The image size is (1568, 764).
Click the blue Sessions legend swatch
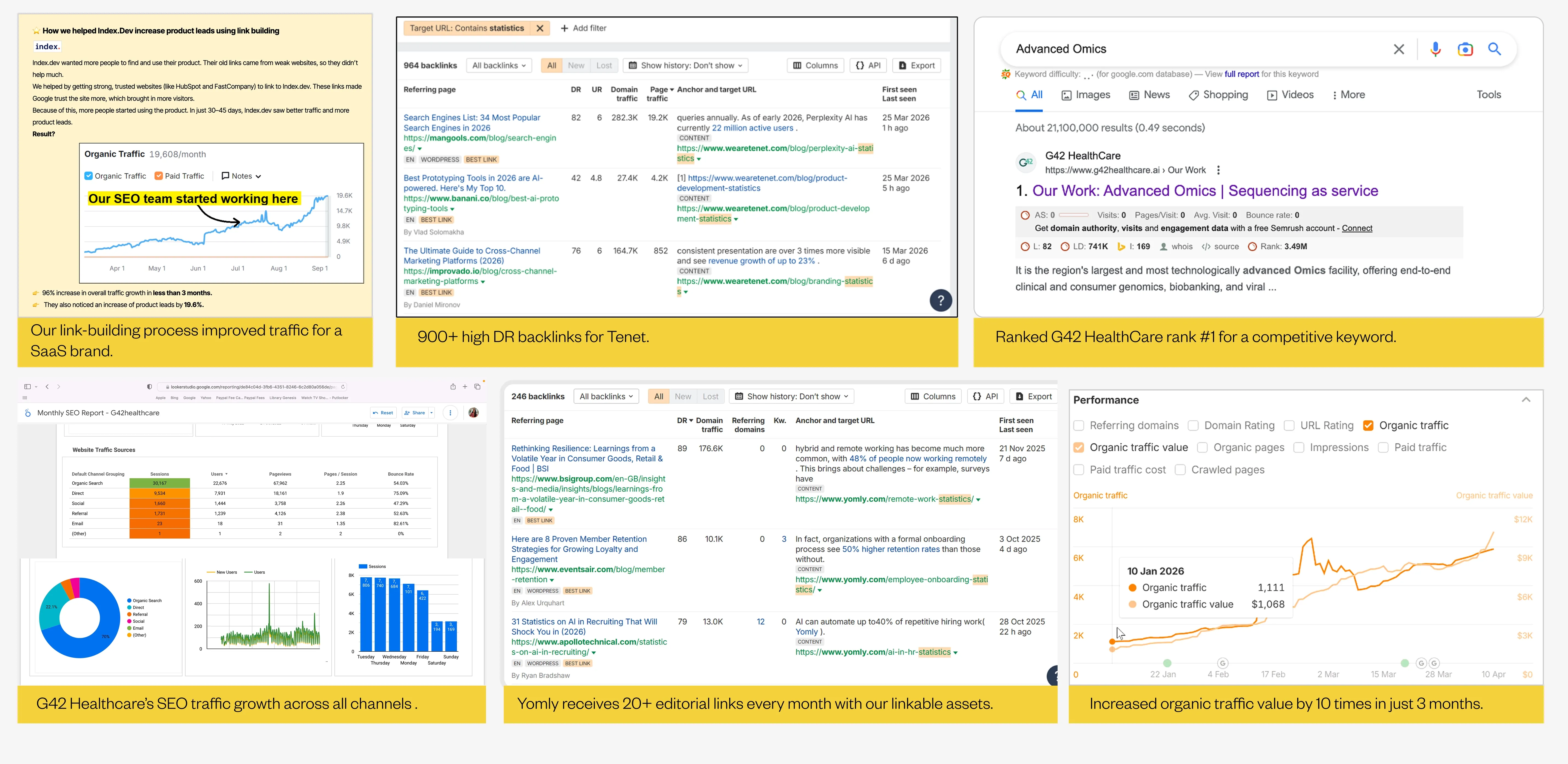363,566
